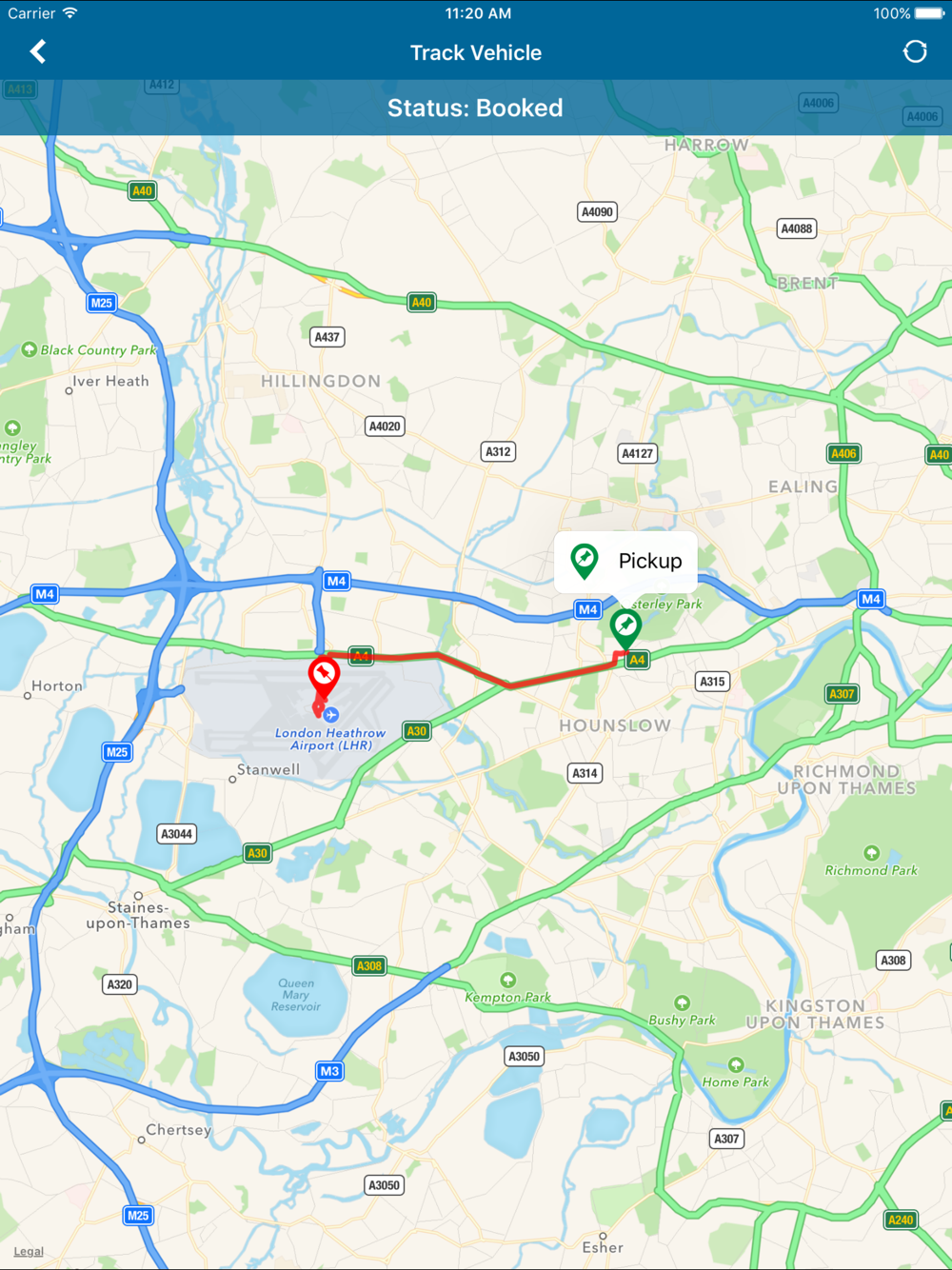Tap the Bushy Park marker icon

(x=682, y=1002)
